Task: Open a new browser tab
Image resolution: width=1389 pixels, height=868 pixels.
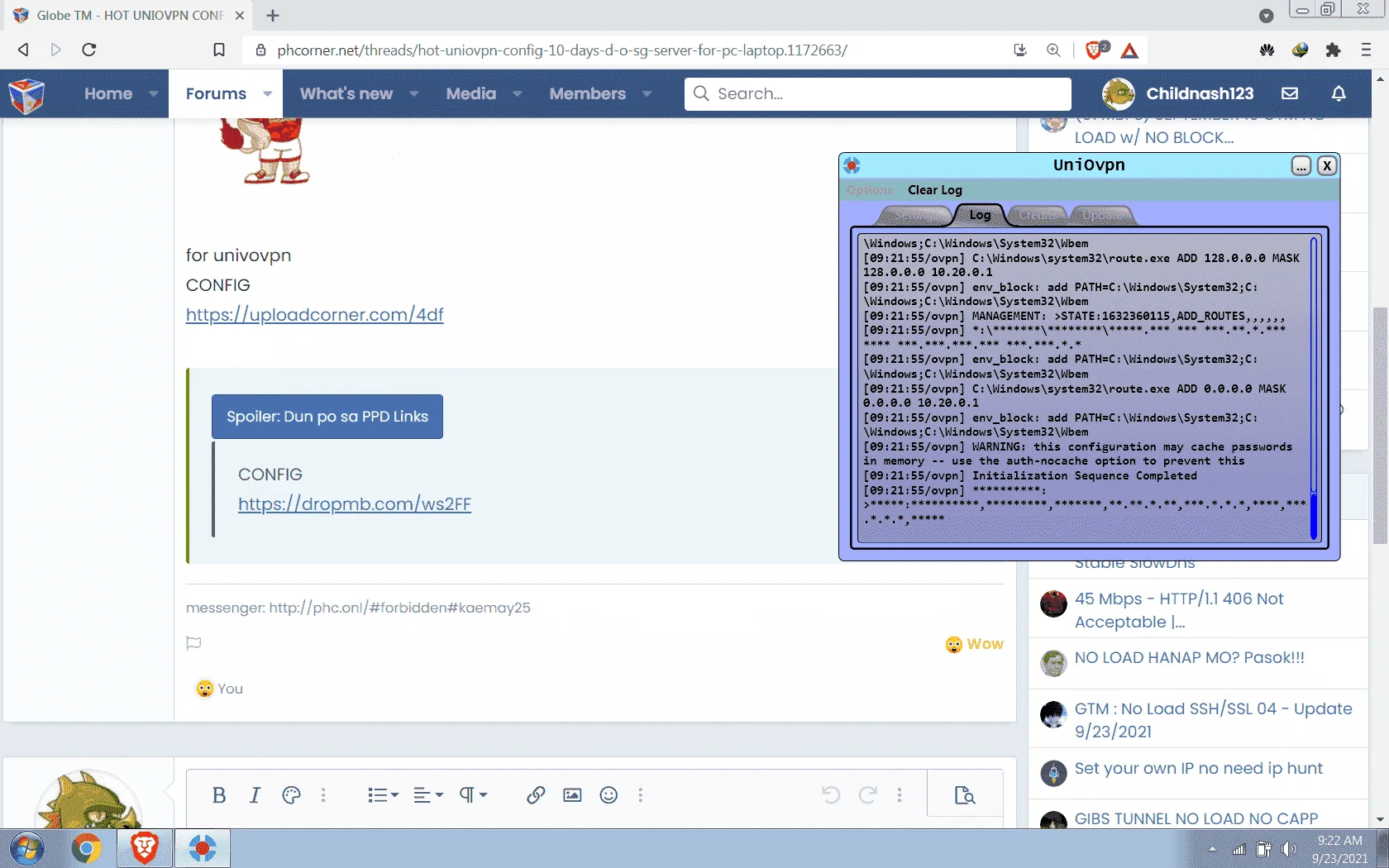Action: point(273,15)
